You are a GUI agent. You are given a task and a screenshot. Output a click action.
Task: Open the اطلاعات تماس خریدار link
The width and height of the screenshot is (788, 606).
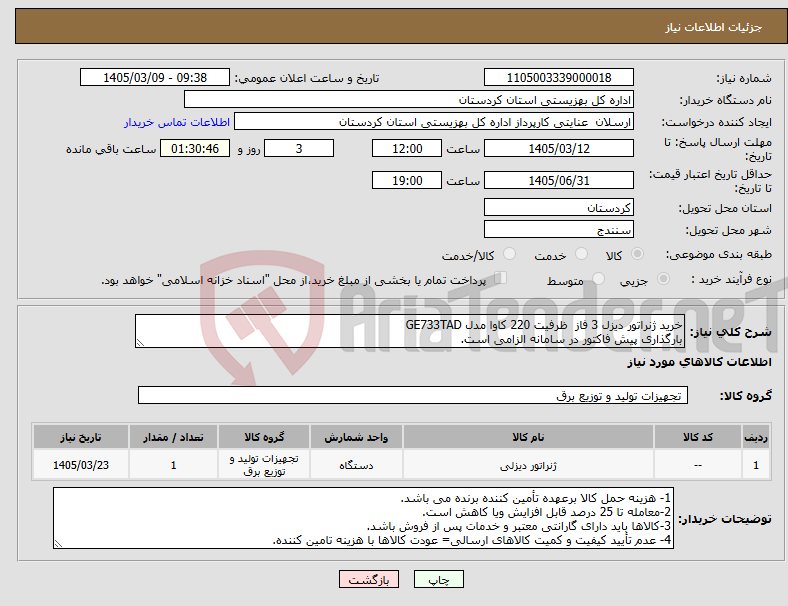[x=177, y=122]
